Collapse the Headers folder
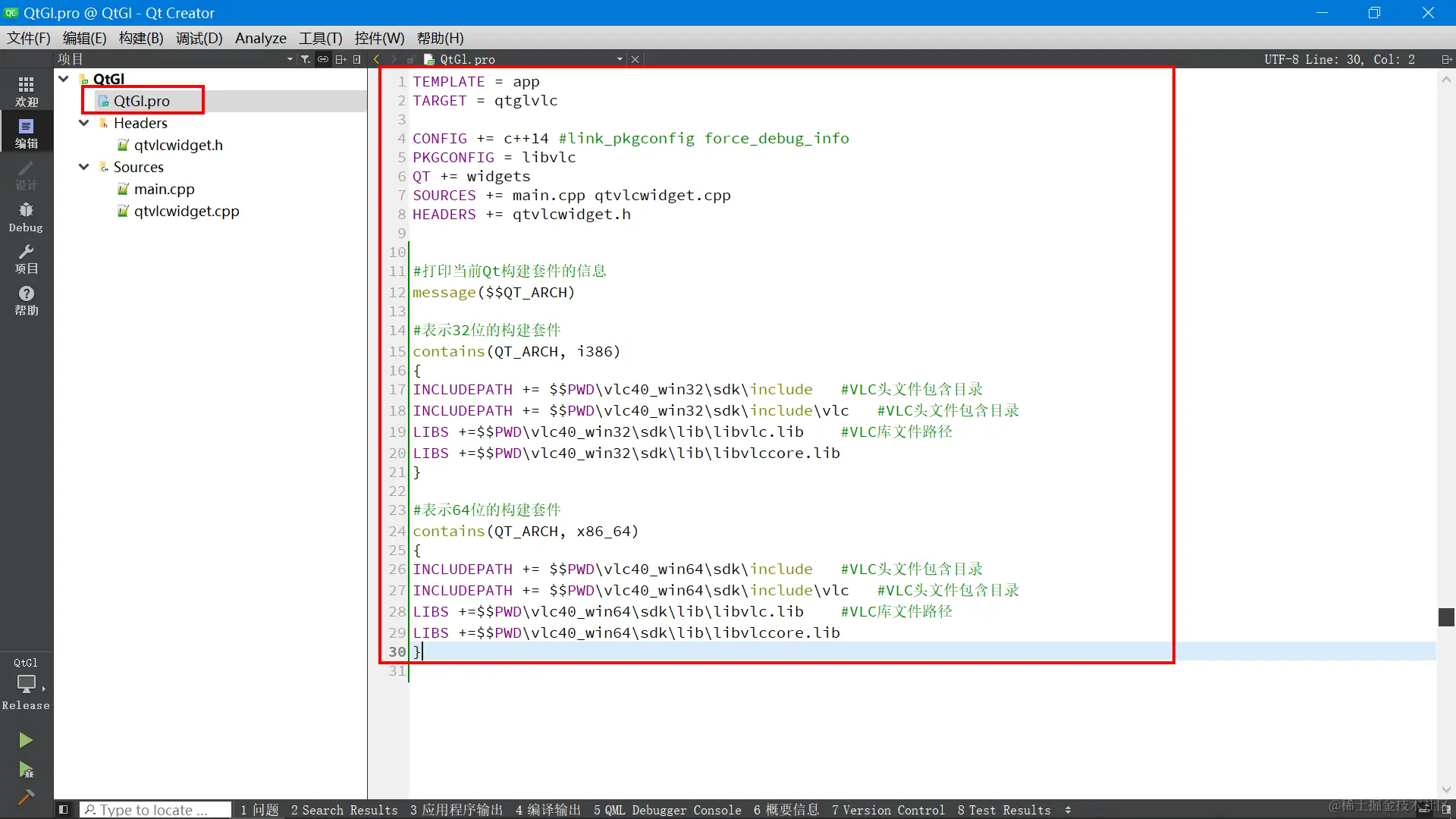 pyautogui.click(x=84, y=123)
